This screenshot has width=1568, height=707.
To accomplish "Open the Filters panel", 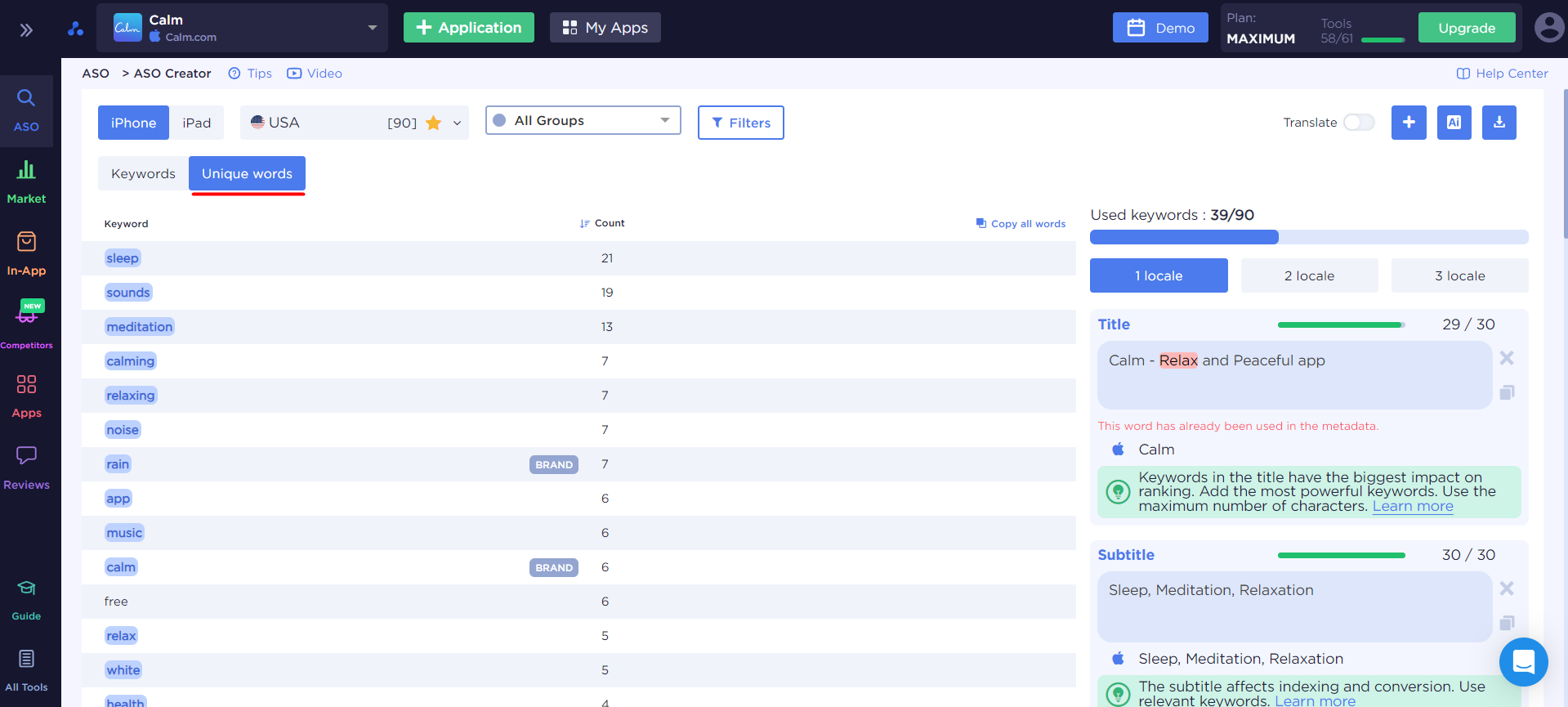I will 741,123.
